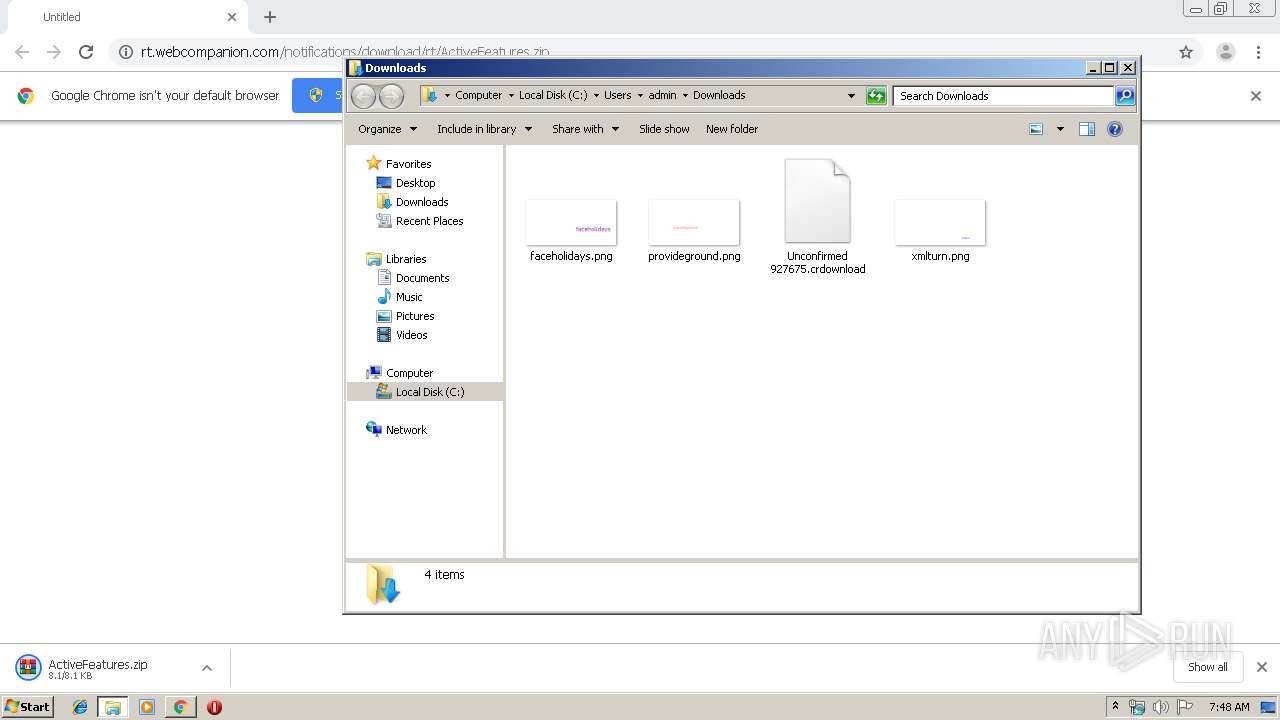Open Share with dropdown
This screenshot has height=720, width=1280.
(585, 129)
